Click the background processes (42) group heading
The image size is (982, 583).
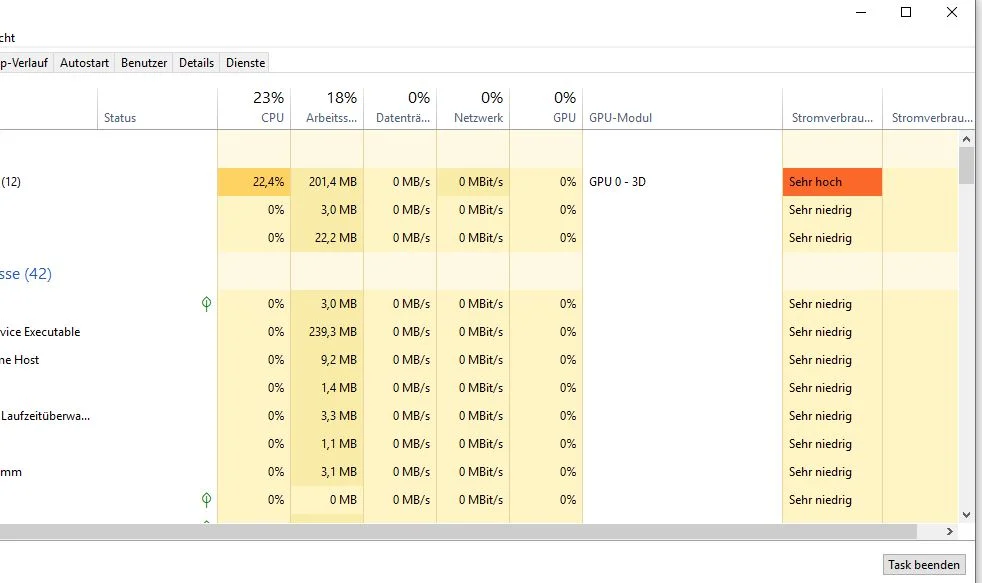click(26, 274)
